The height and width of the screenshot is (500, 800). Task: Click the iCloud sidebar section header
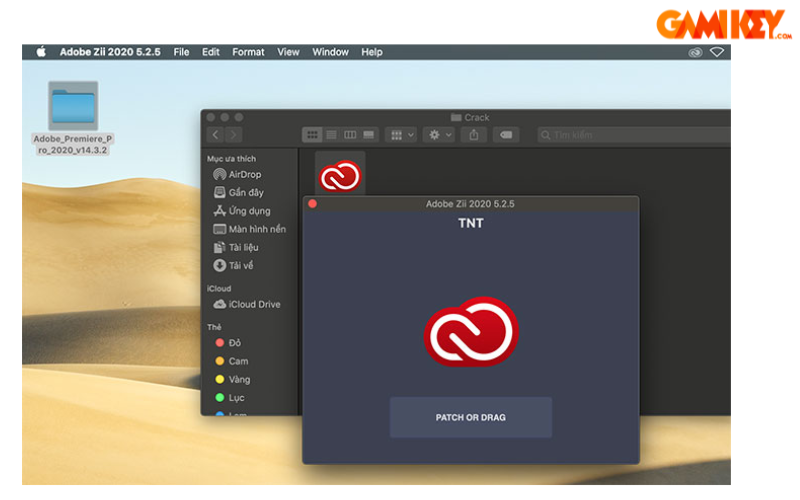(219, 289)
